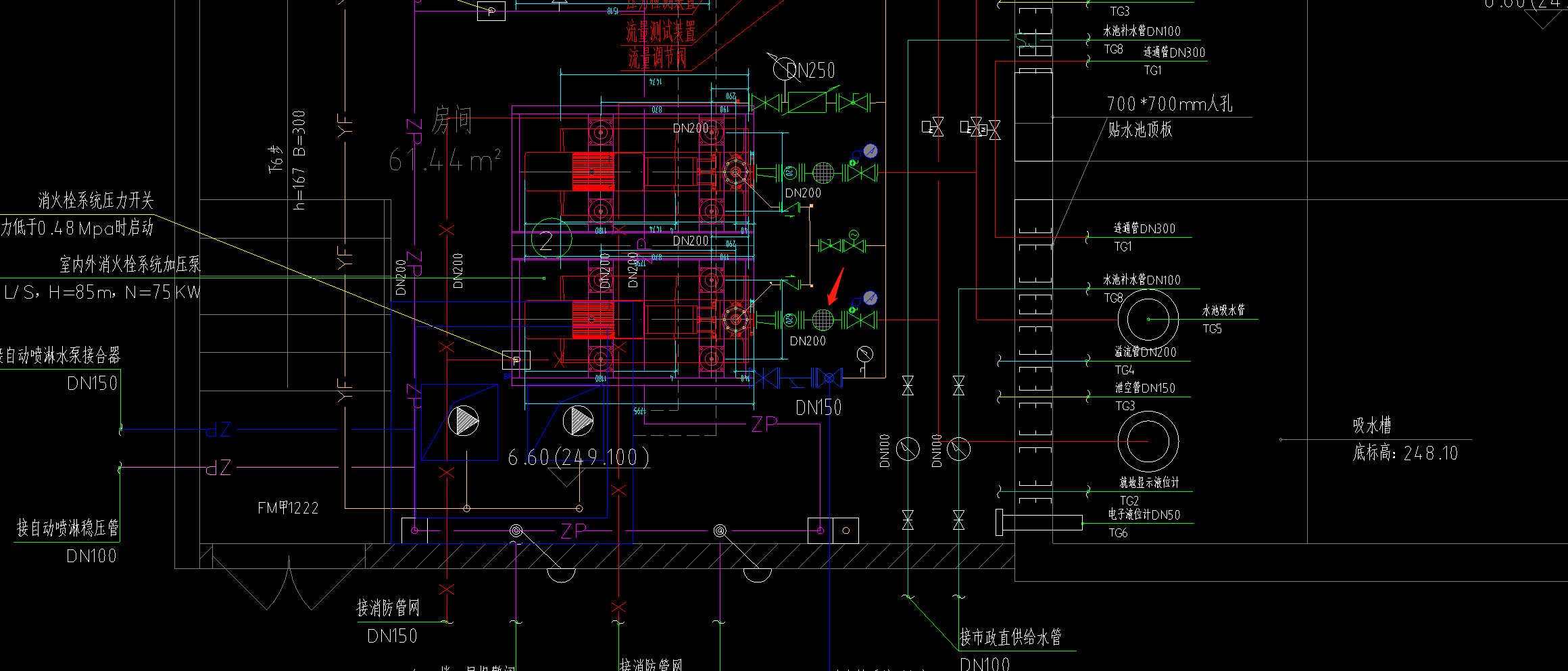Click the TG6 tag

1118,533
